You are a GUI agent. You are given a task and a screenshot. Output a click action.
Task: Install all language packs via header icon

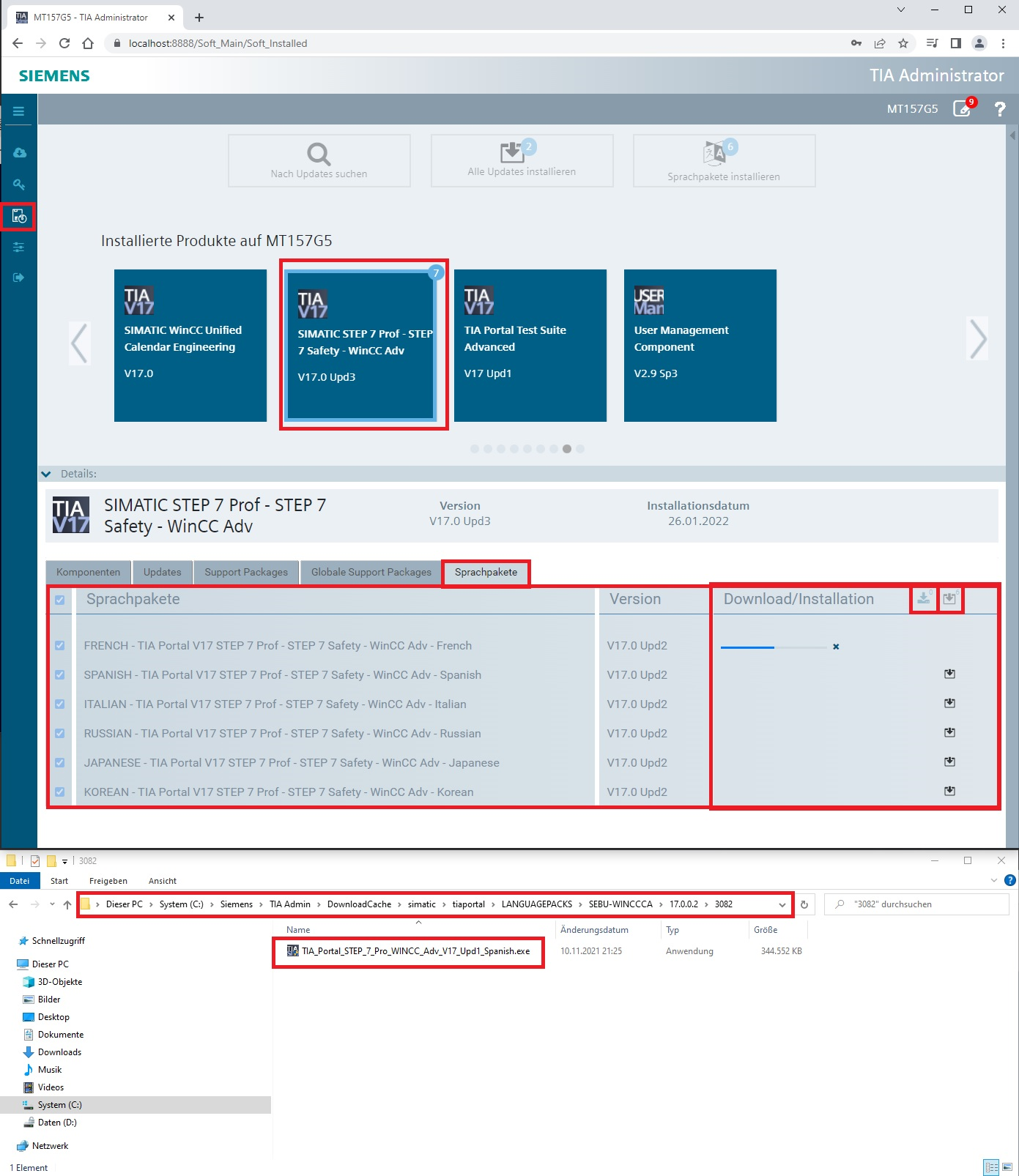(950, 598)
